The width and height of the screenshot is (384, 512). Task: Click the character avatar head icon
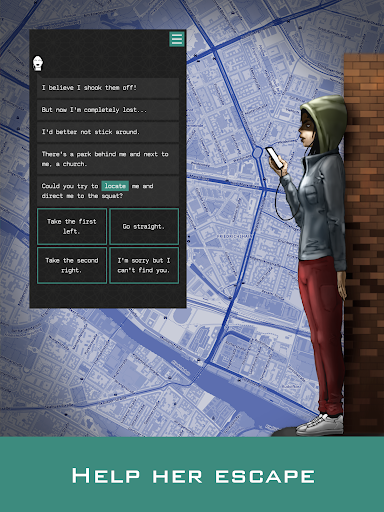pyautogui.click(x=38, y=63)
